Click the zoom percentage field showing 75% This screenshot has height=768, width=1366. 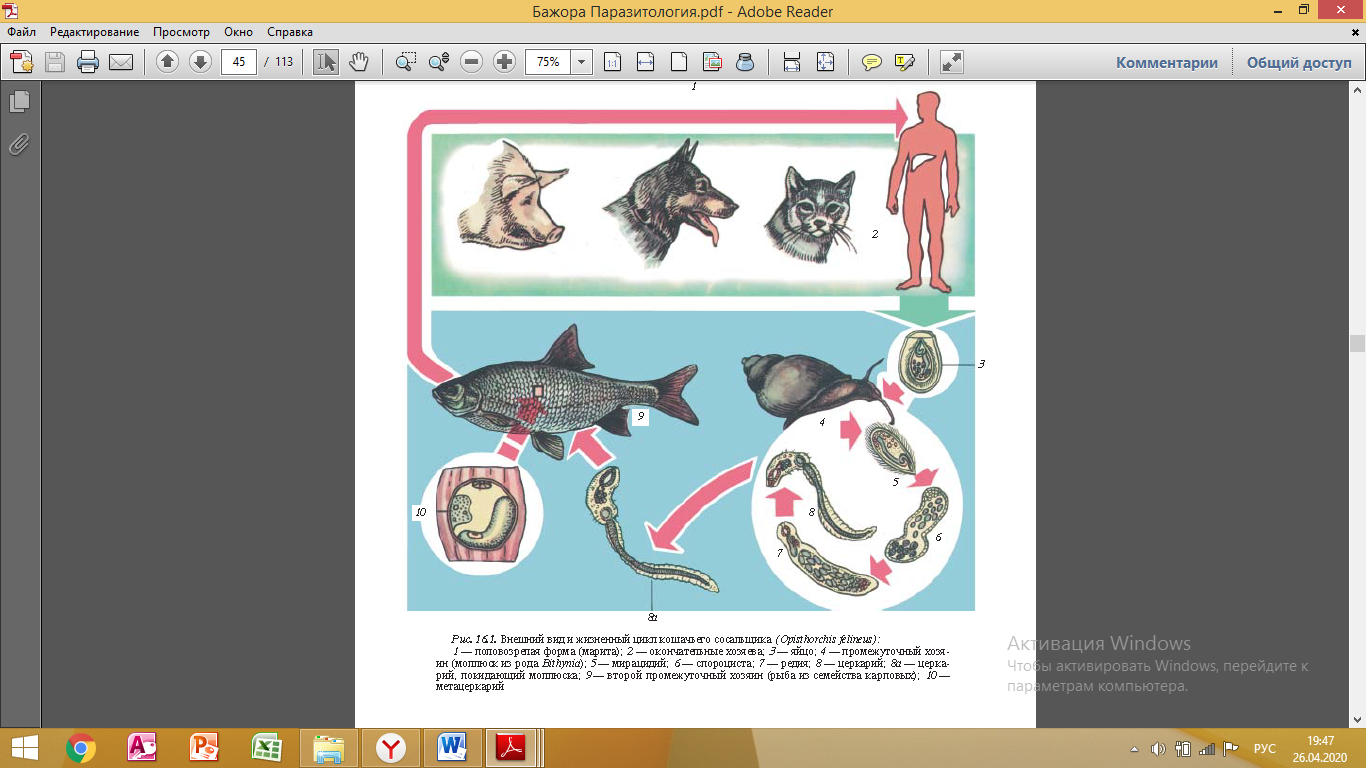[x=548, y=62]
